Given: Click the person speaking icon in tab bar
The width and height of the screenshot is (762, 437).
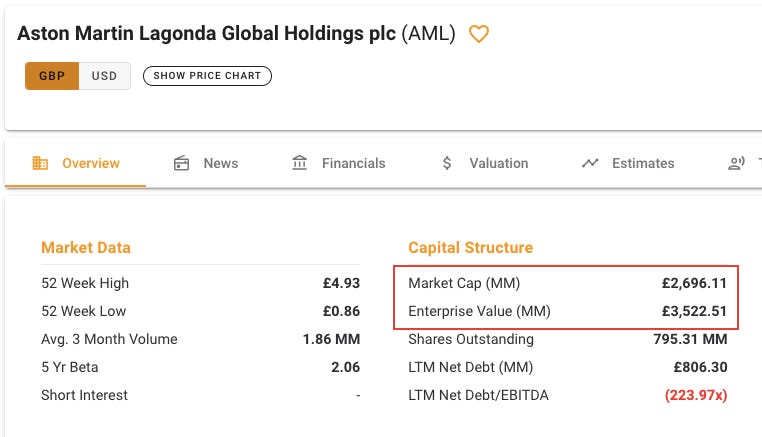Looking at the screenshot, I should [736, 163].
